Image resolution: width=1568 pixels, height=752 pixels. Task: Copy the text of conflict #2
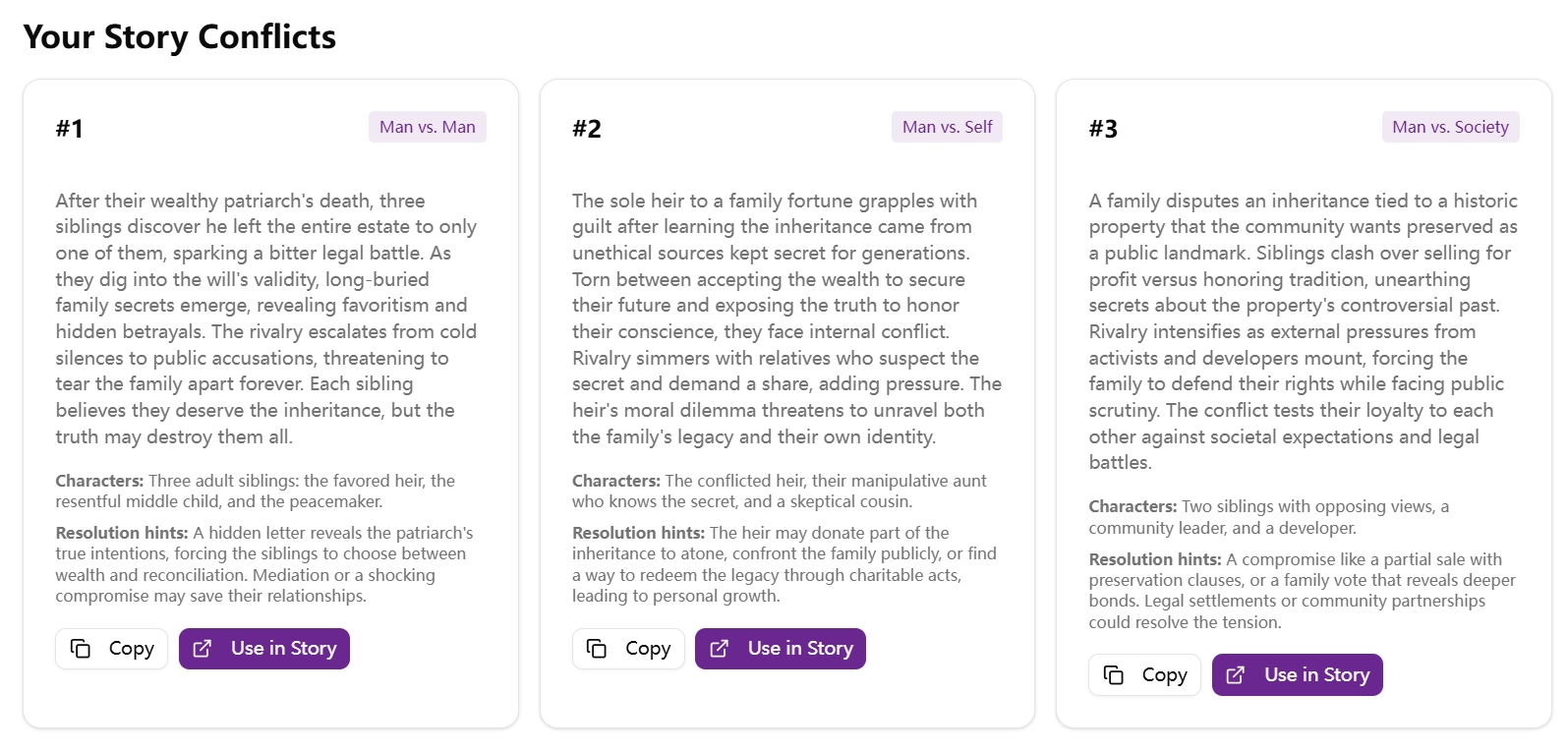coord(628,649)
